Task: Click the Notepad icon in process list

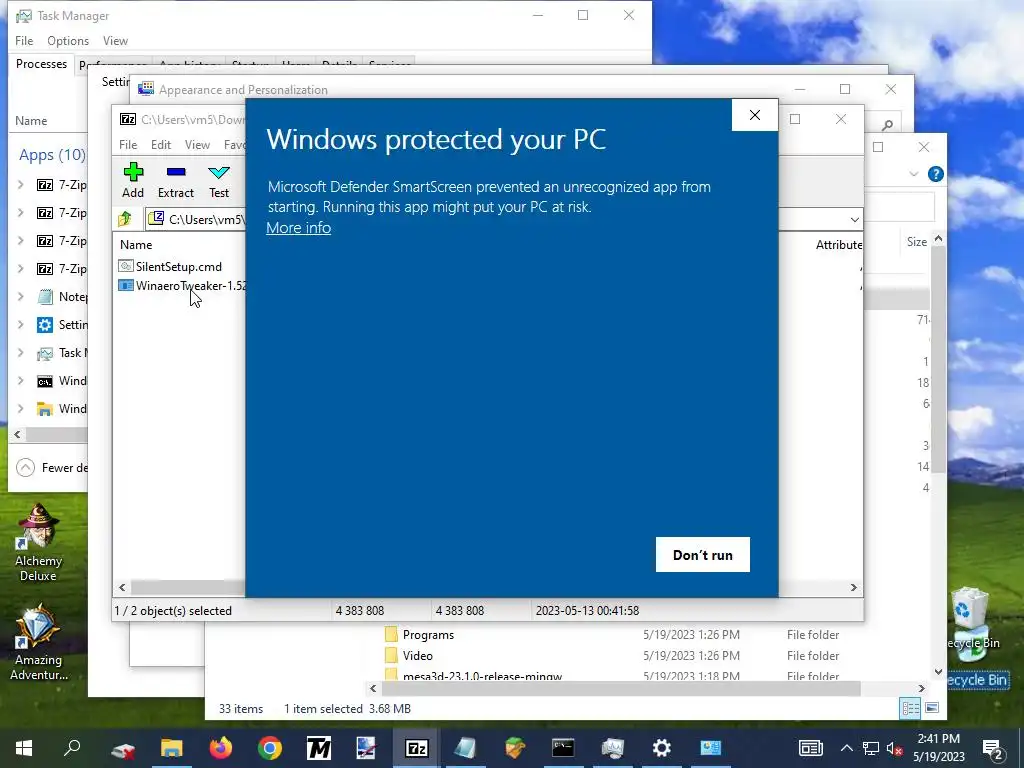Action: (45, 297)
